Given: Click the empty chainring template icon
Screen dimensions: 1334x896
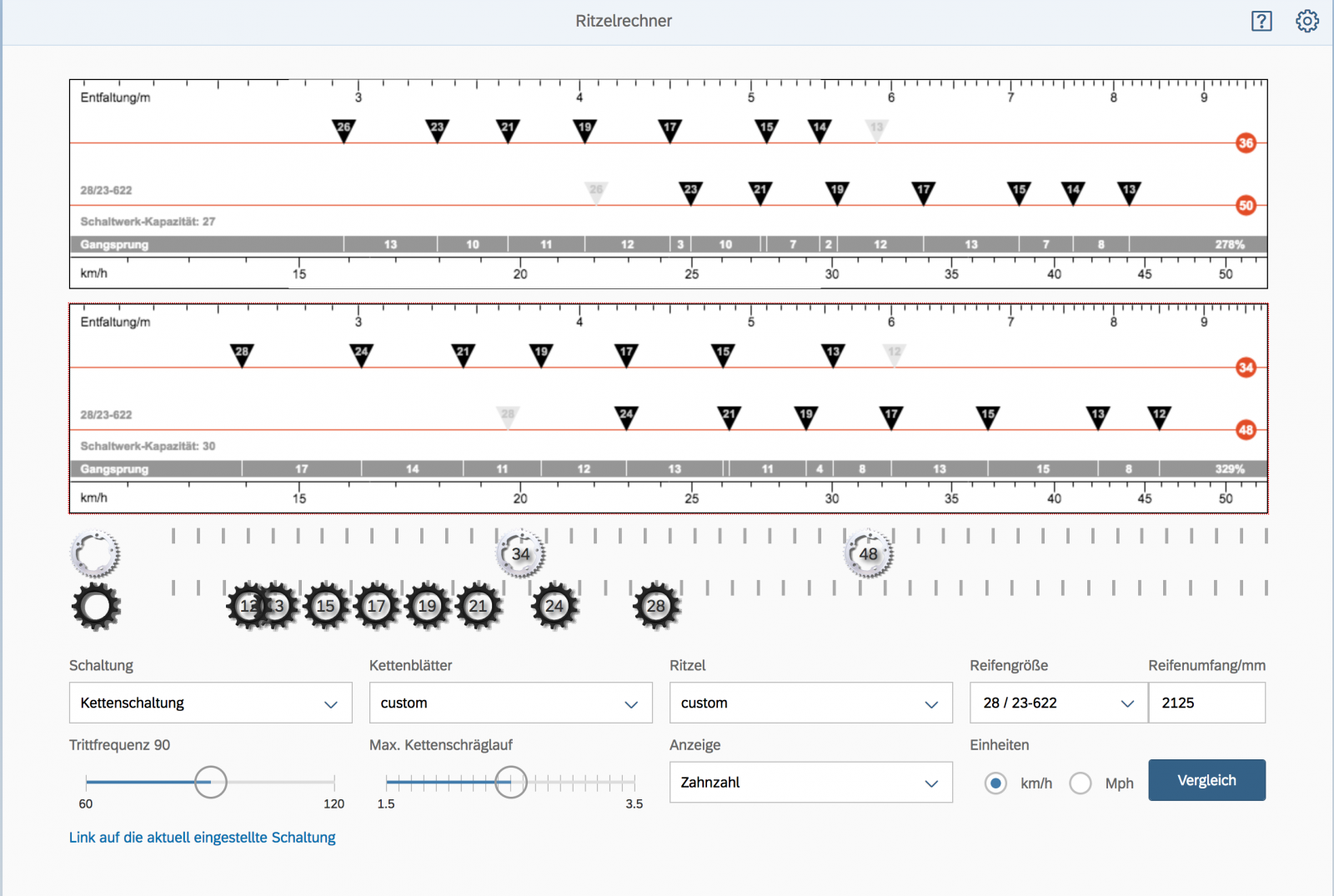Looking at the screenshot, I should tap(95, 553).
